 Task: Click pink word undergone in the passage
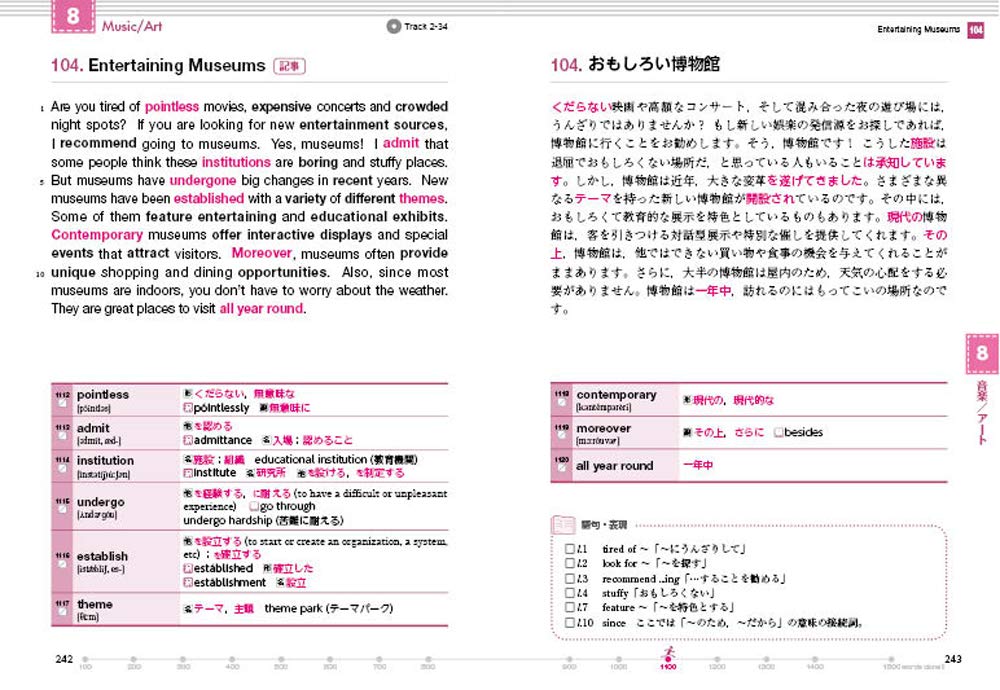tap(203, 180)
